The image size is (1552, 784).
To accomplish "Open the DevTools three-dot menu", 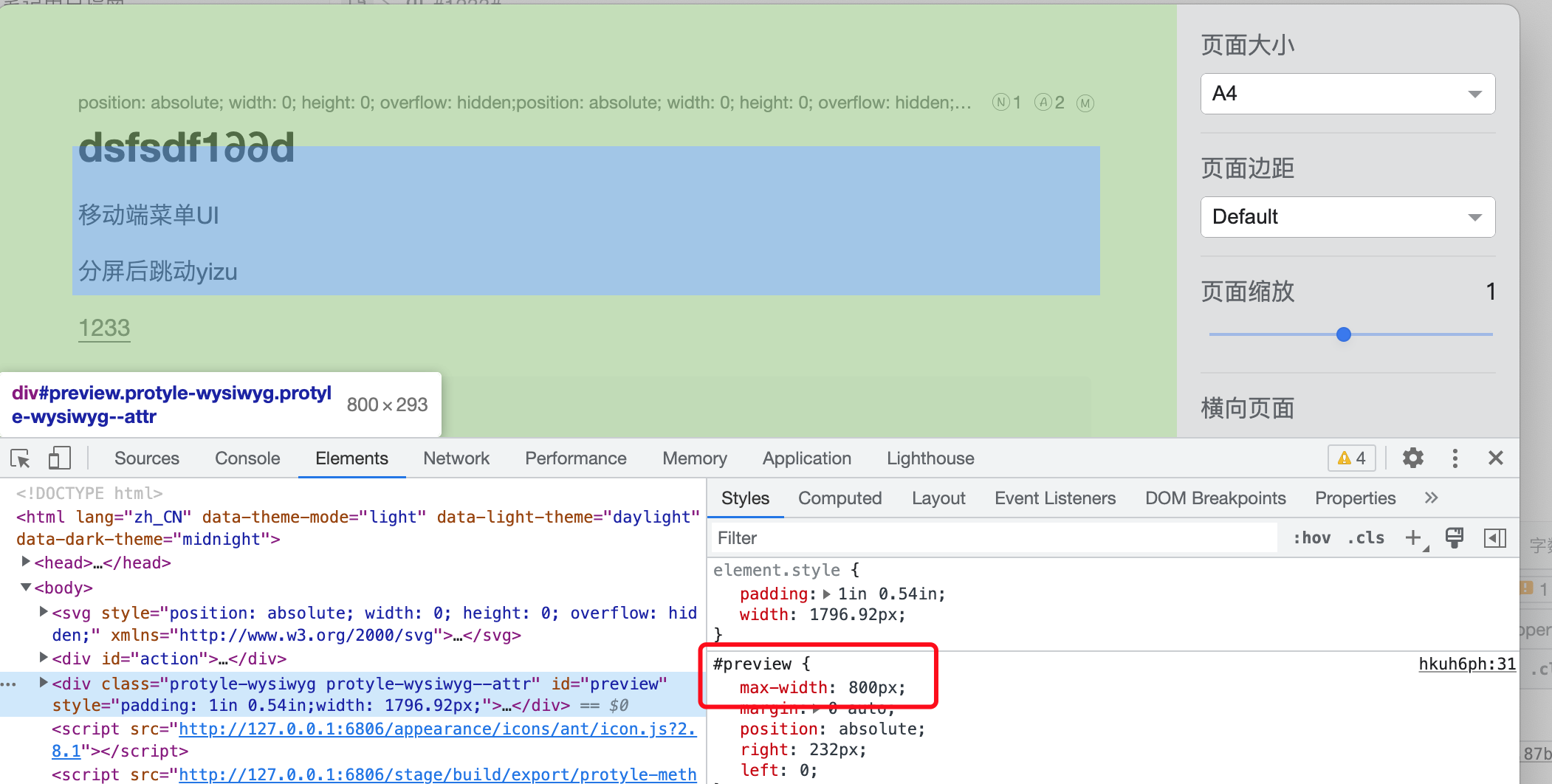I will click(x=1455, y=458).
